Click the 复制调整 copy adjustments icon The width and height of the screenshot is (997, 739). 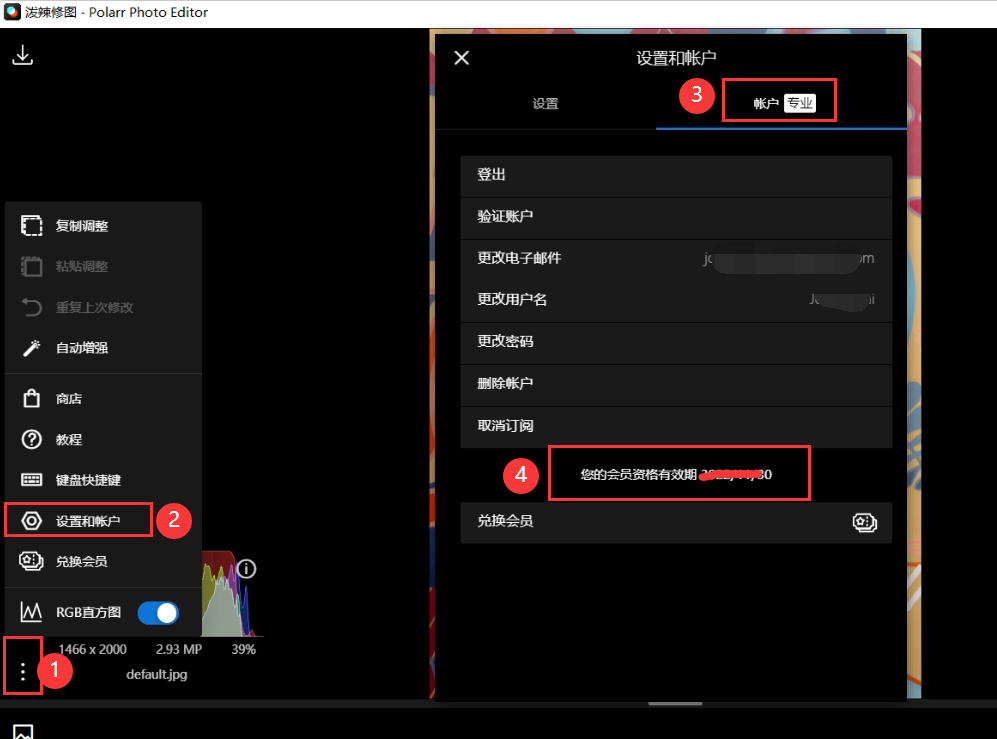[x=32, y=226]
